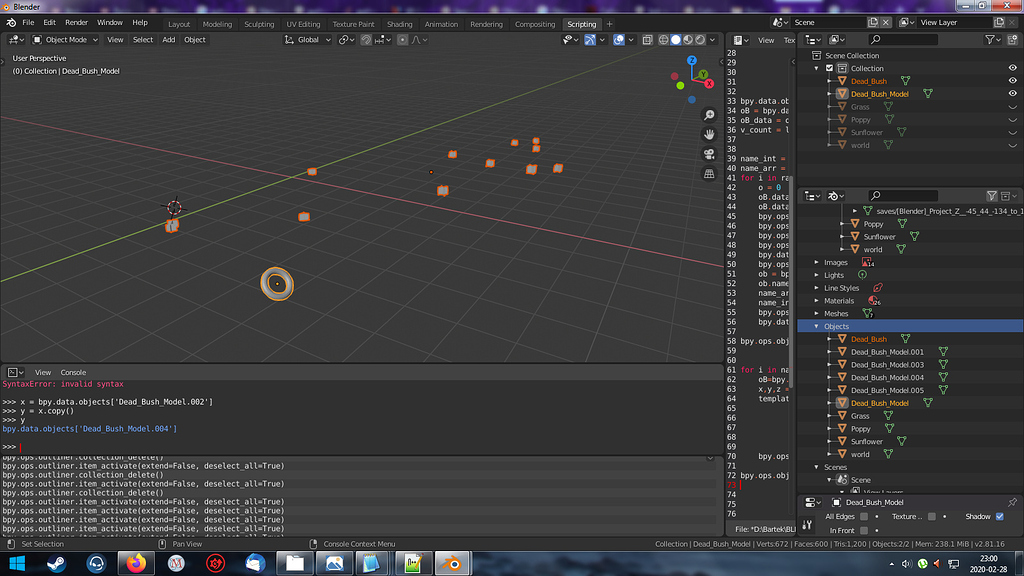
Task: Open the Global transform orientation dropdown
Action: click(305, 39)
